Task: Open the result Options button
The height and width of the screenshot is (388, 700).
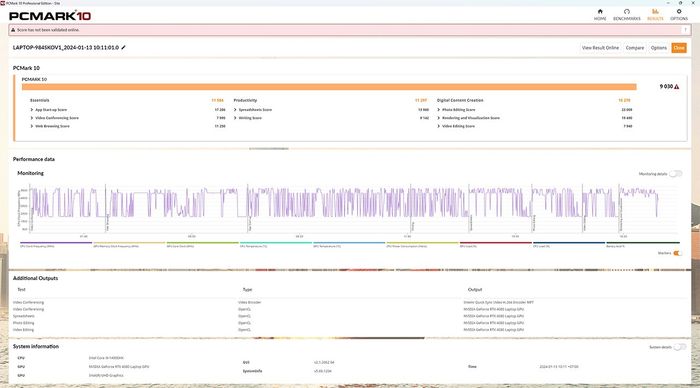Action: click(658, 48)
